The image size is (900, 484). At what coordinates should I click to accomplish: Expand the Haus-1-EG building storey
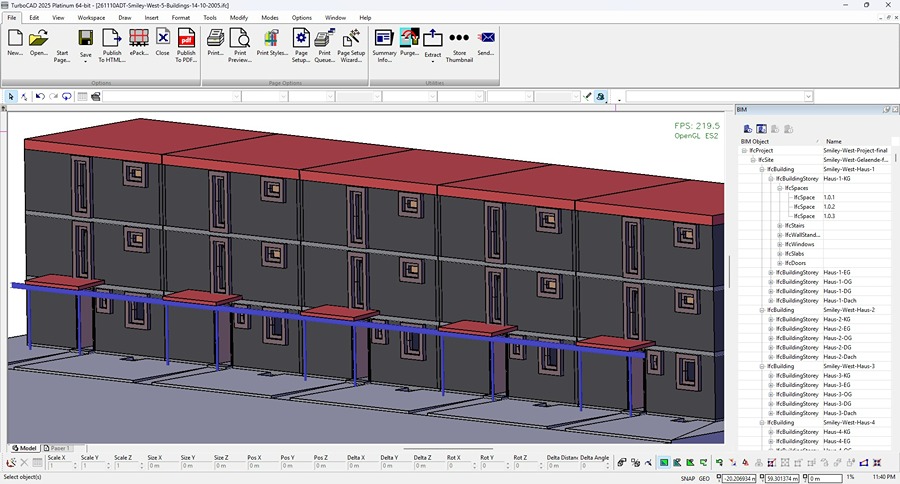point(771,273)
